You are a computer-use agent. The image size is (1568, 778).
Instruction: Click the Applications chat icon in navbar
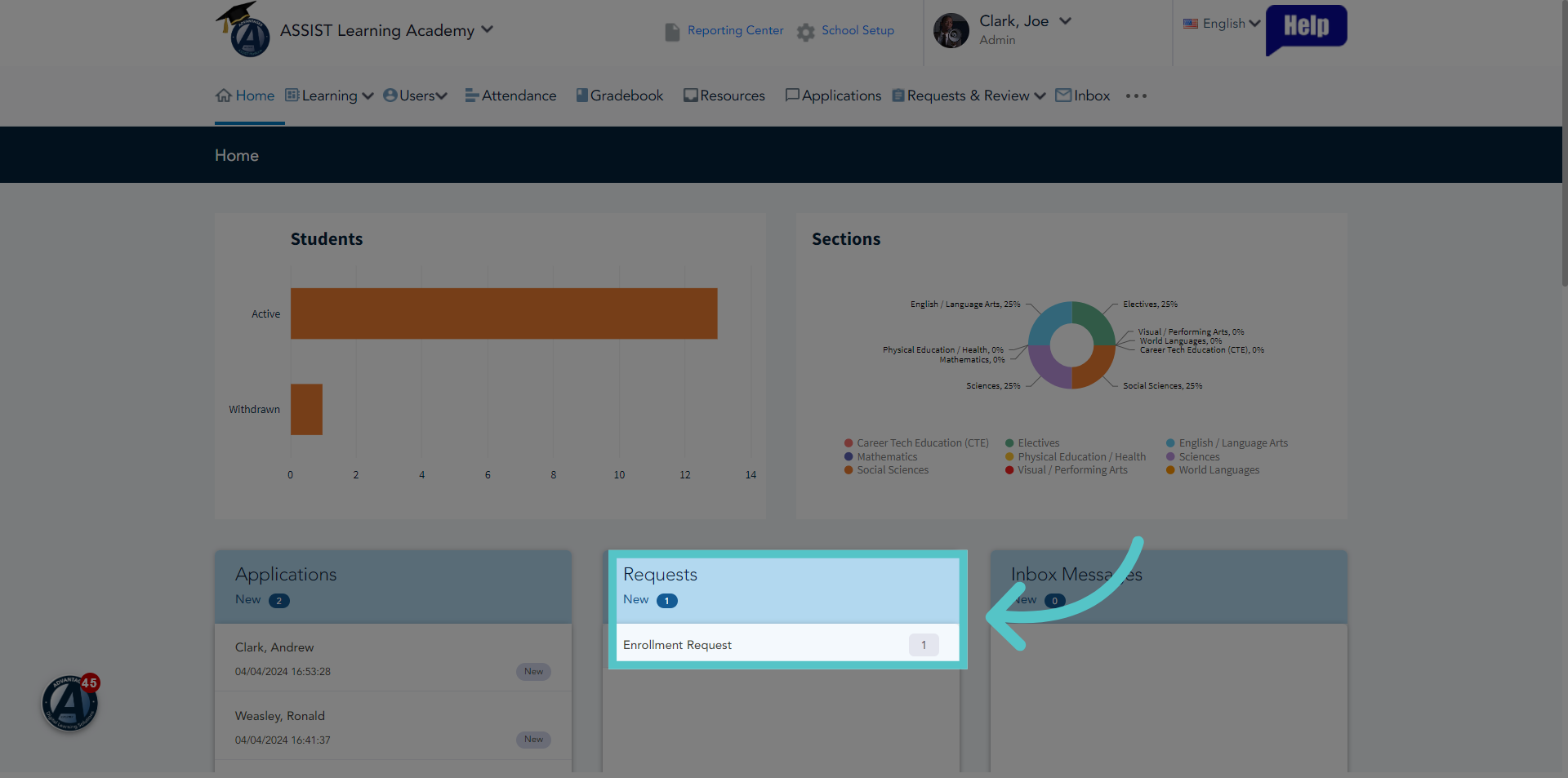point(792,96)
